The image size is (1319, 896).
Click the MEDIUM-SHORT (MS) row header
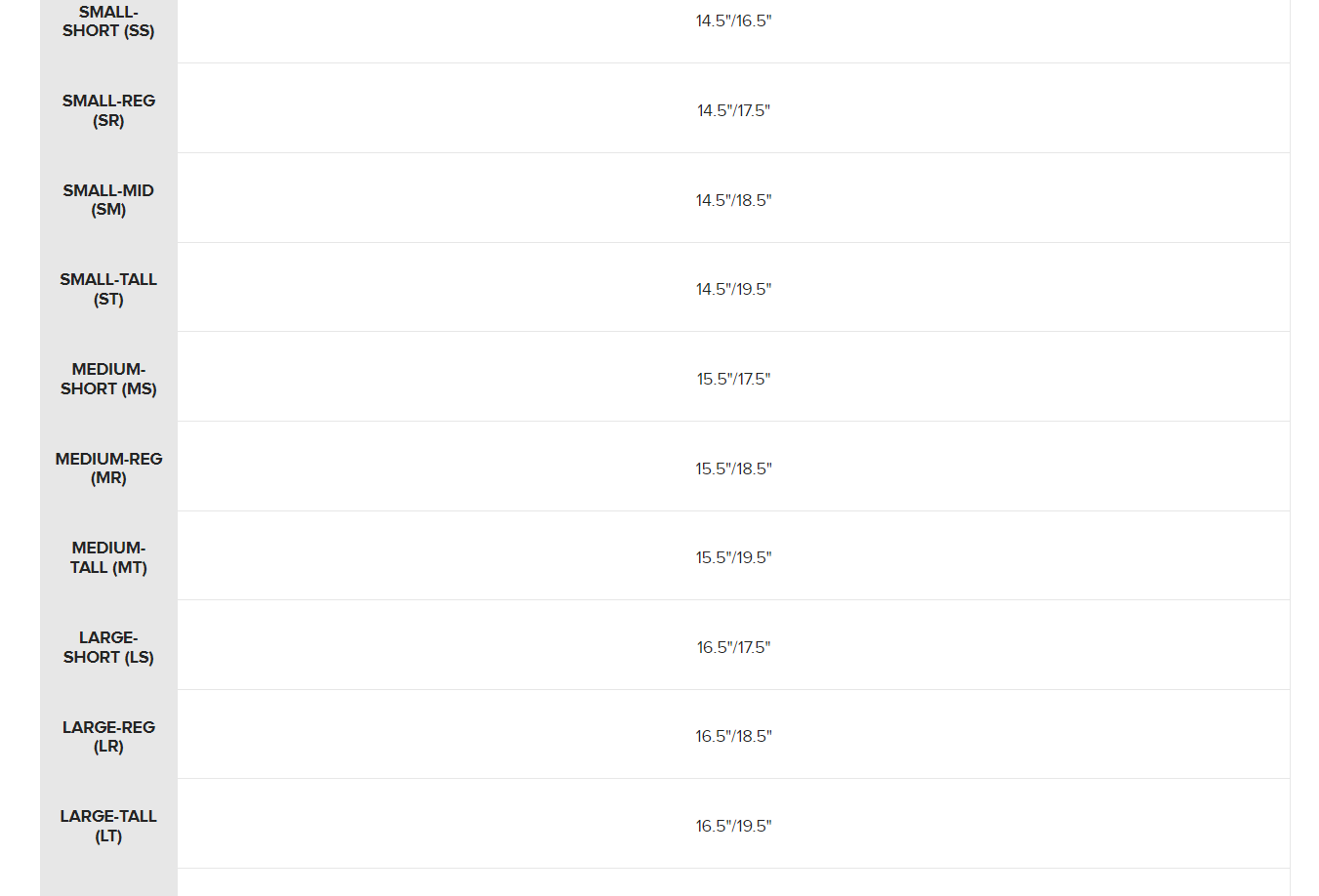click(x=108, y=379)
